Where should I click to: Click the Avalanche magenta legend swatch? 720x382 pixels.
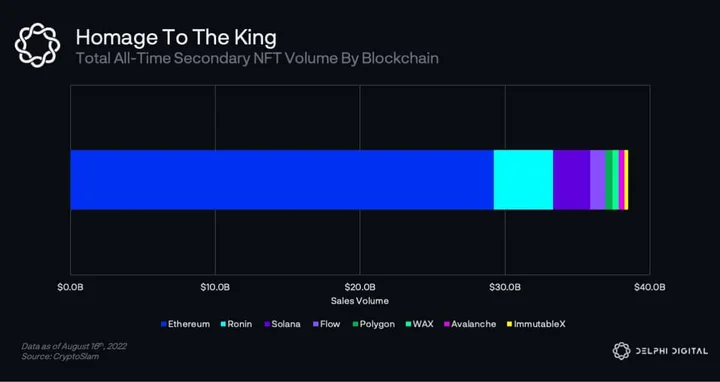[x=447, y=325]
